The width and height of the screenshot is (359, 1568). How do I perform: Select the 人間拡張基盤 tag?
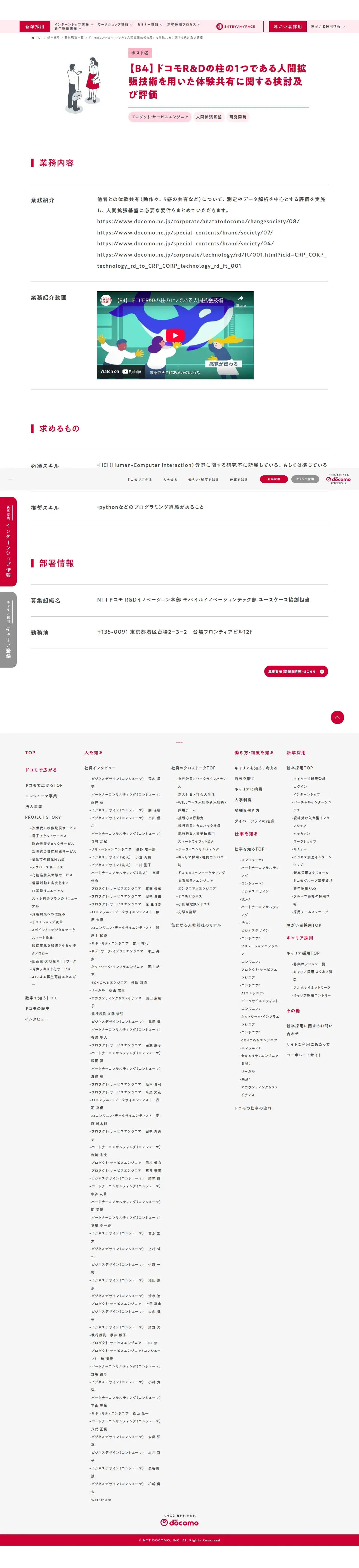point(209,117)
